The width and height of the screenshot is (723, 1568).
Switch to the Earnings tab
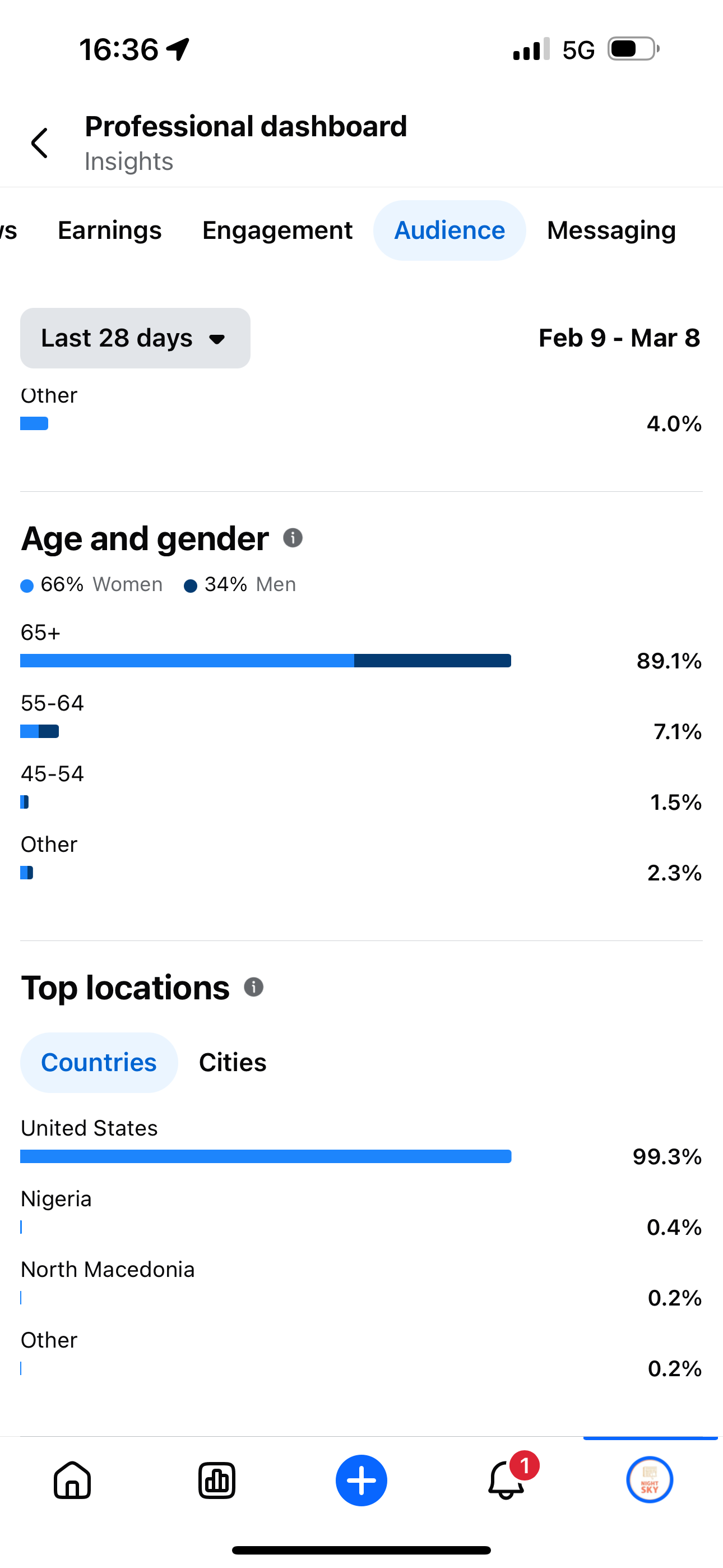click(109, 230)
